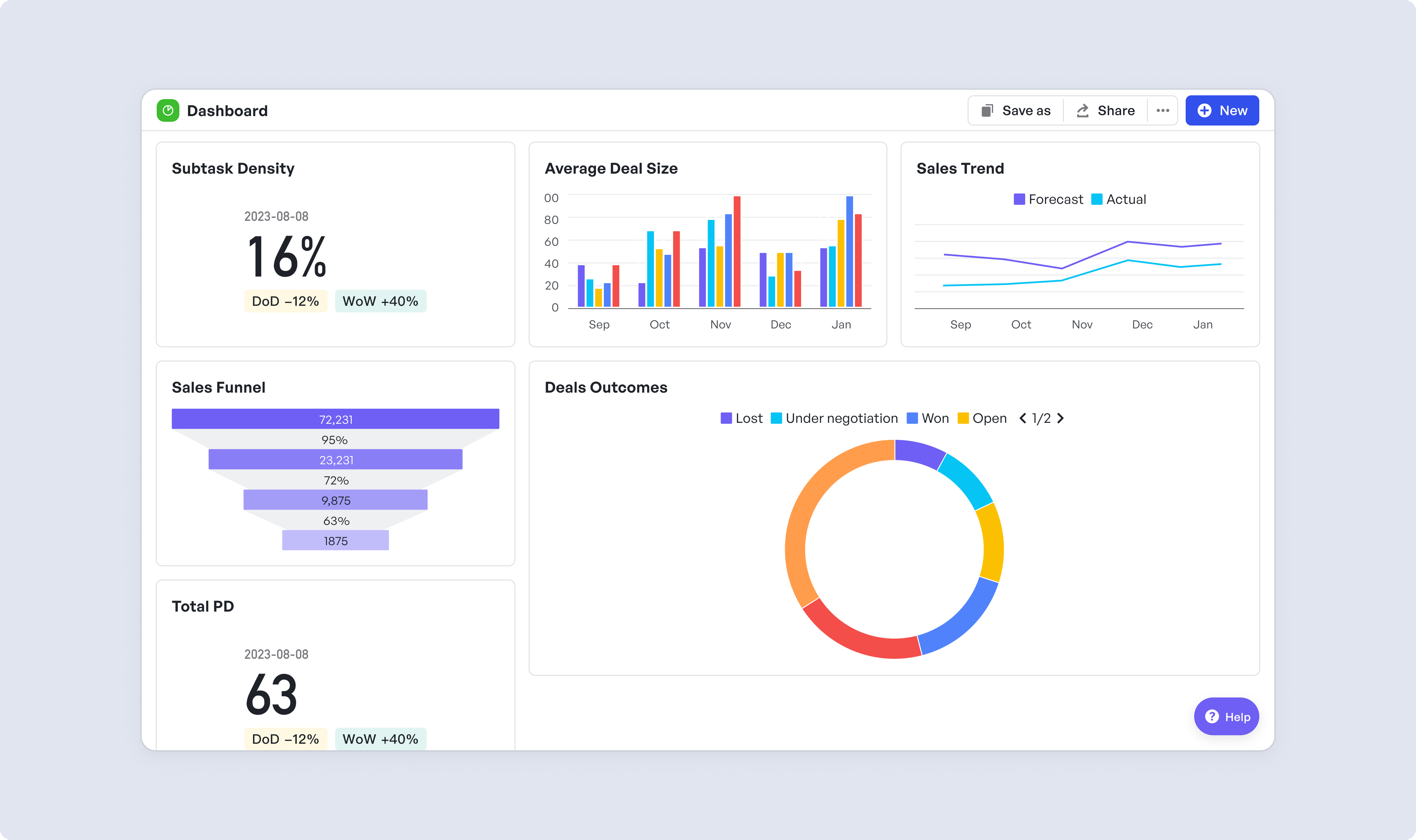Click the Deals Outcomes card title
The height and width of the screenshot is (840, 1416).
(606, 388)
